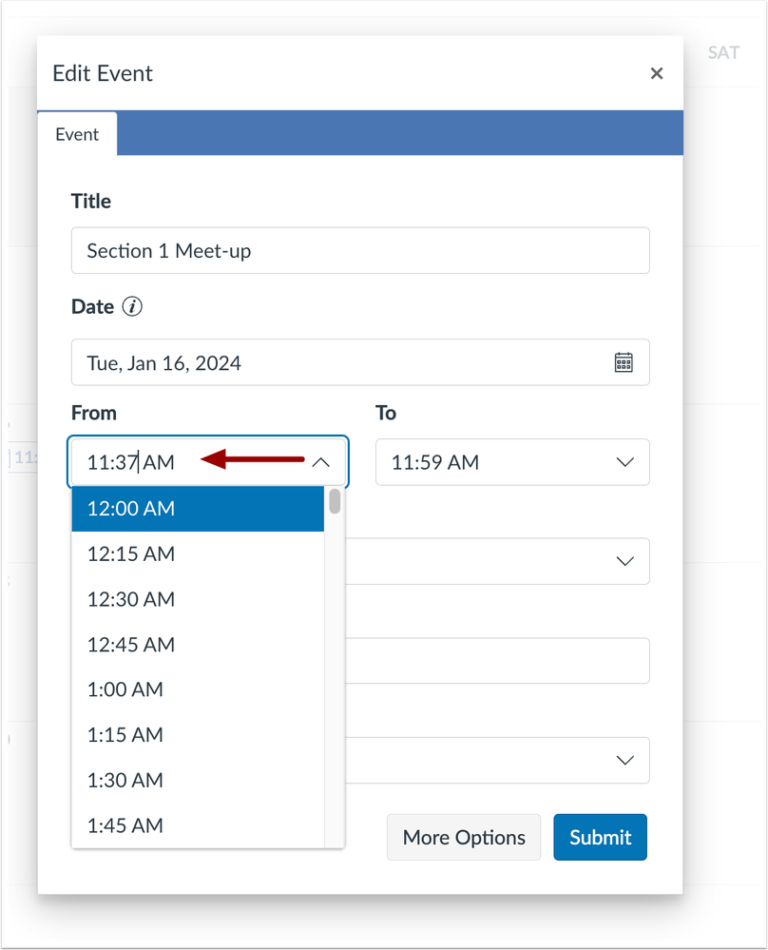Click the More Options button
768x950 pixels.
(464, 837)
